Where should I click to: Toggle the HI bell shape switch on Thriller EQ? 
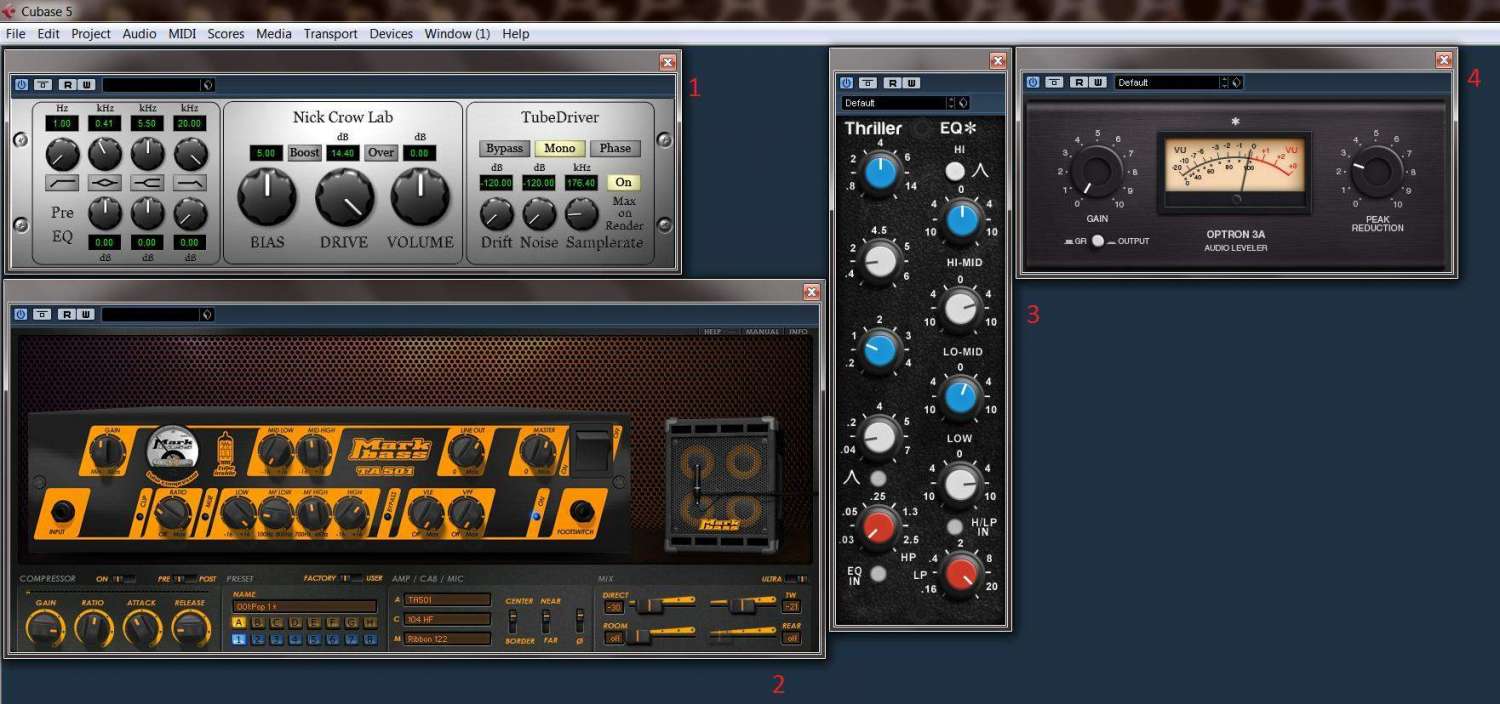(x=955, y=171)
